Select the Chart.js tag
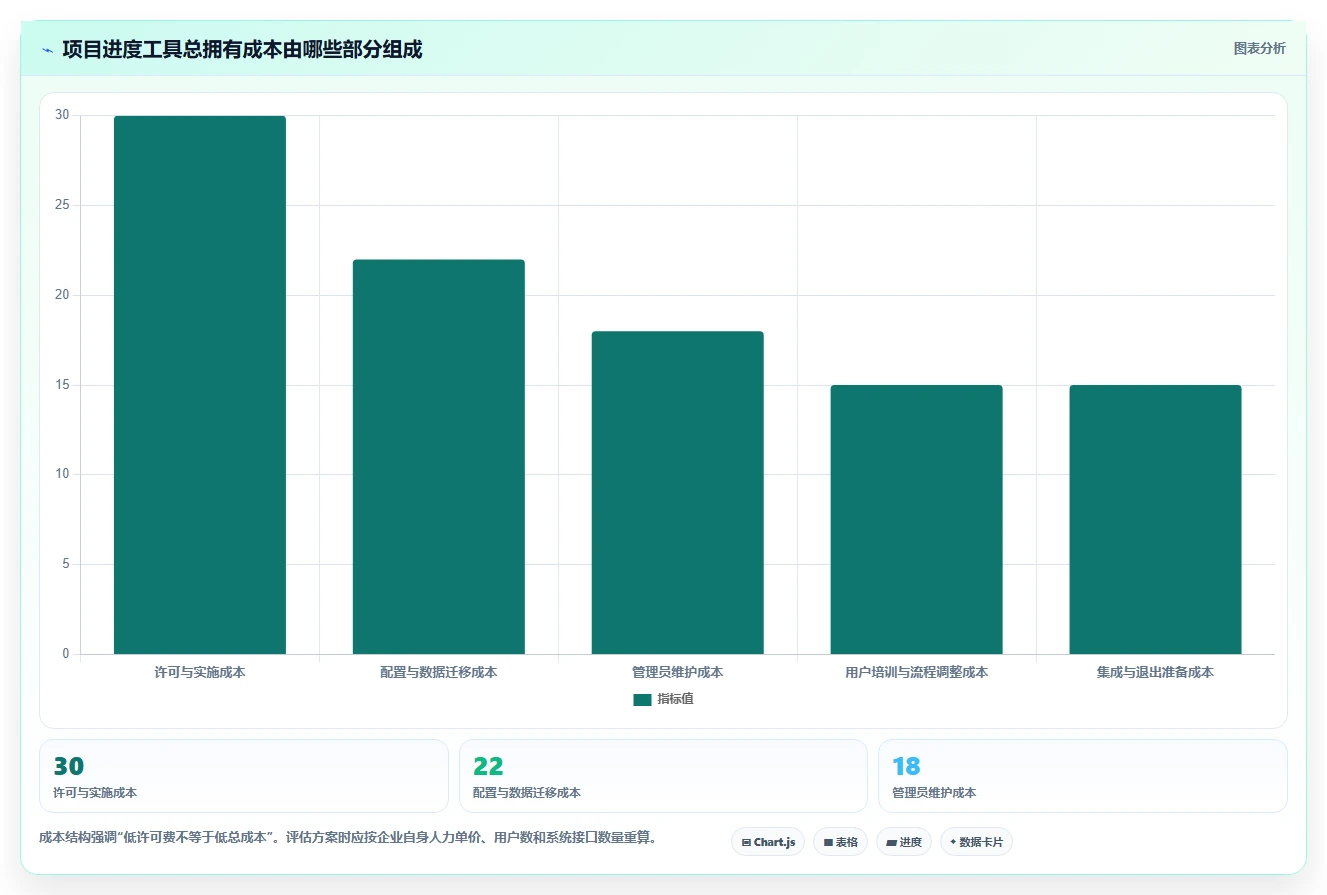Screen dimensions: 1327x895 (x=768, y=842)
